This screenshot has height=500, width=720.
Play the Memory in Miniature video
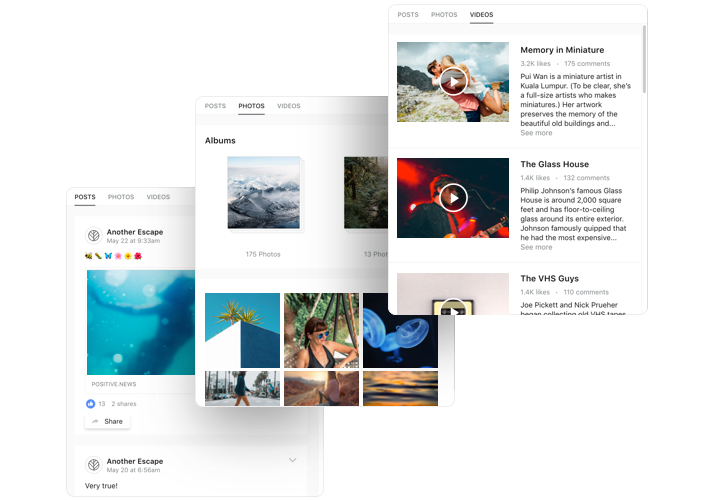tap(453, 82)
